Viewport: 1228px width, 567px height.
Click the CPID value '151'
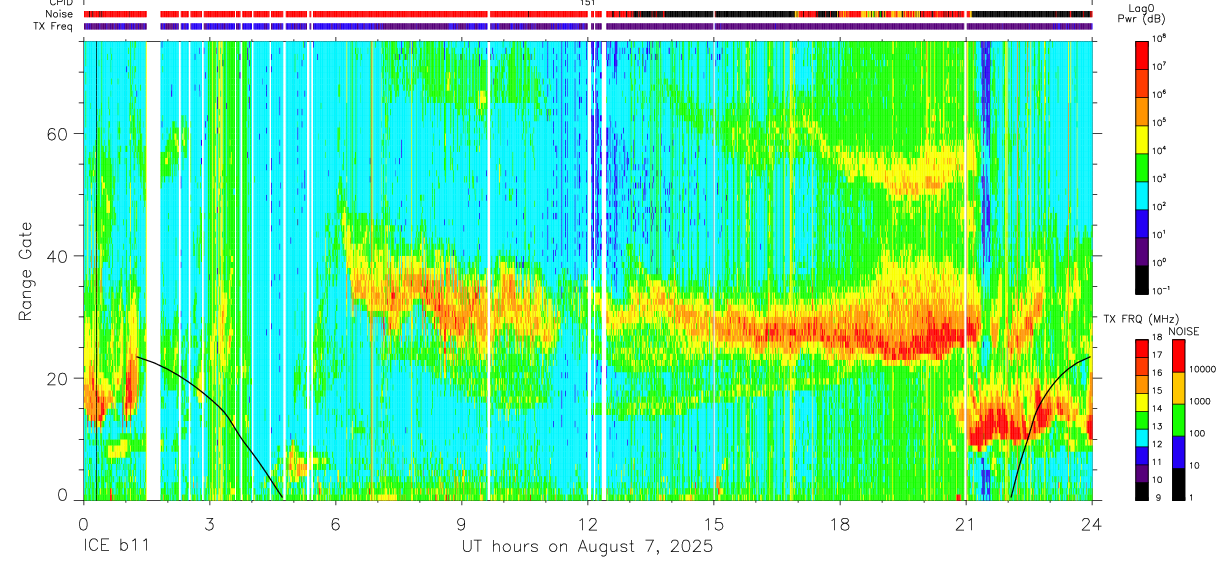(587, 3)
